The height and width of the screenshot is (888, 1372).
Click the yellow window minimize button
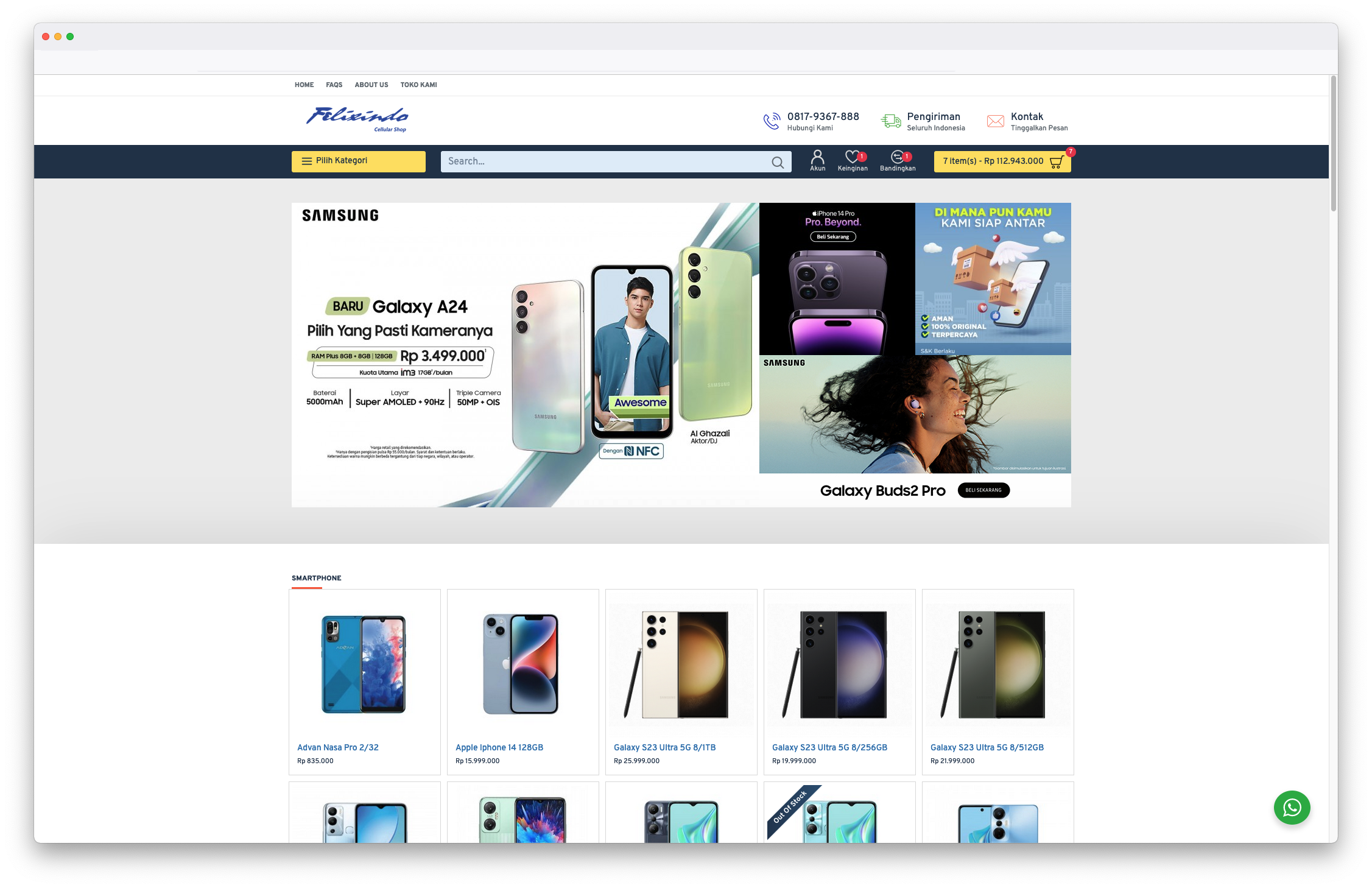tap(58, 37)
